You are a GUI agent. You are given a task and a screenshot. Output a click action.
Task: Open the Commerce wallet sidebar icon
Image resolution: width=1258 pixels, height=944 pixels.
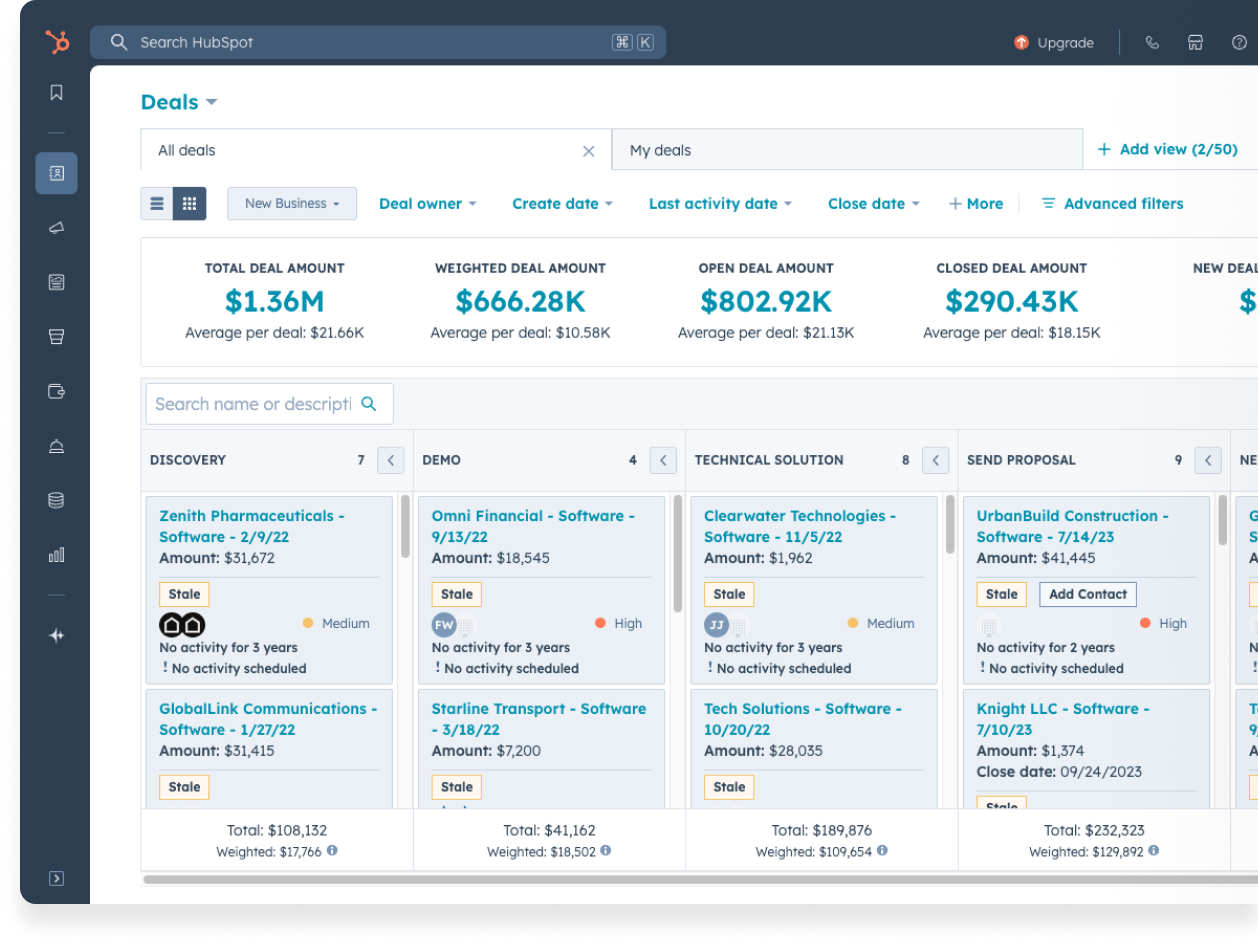click(x=57, y=392)
